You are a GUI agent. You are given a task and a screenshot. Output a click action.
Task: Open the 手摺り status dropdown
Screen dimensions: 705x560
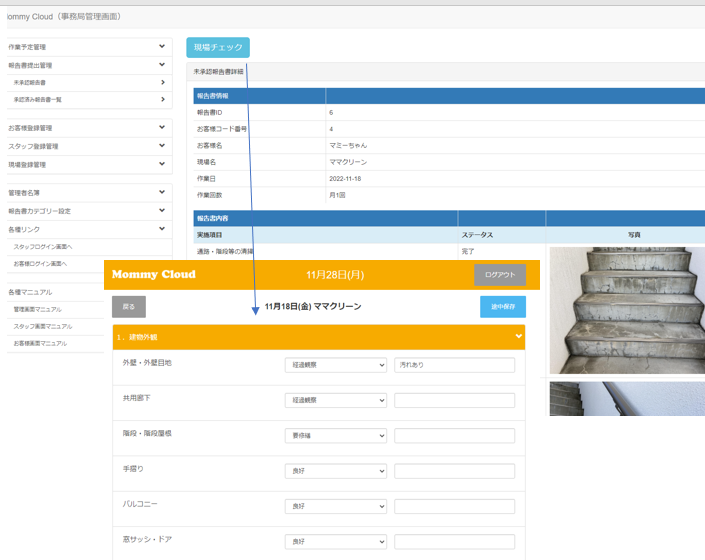point(335,471)
